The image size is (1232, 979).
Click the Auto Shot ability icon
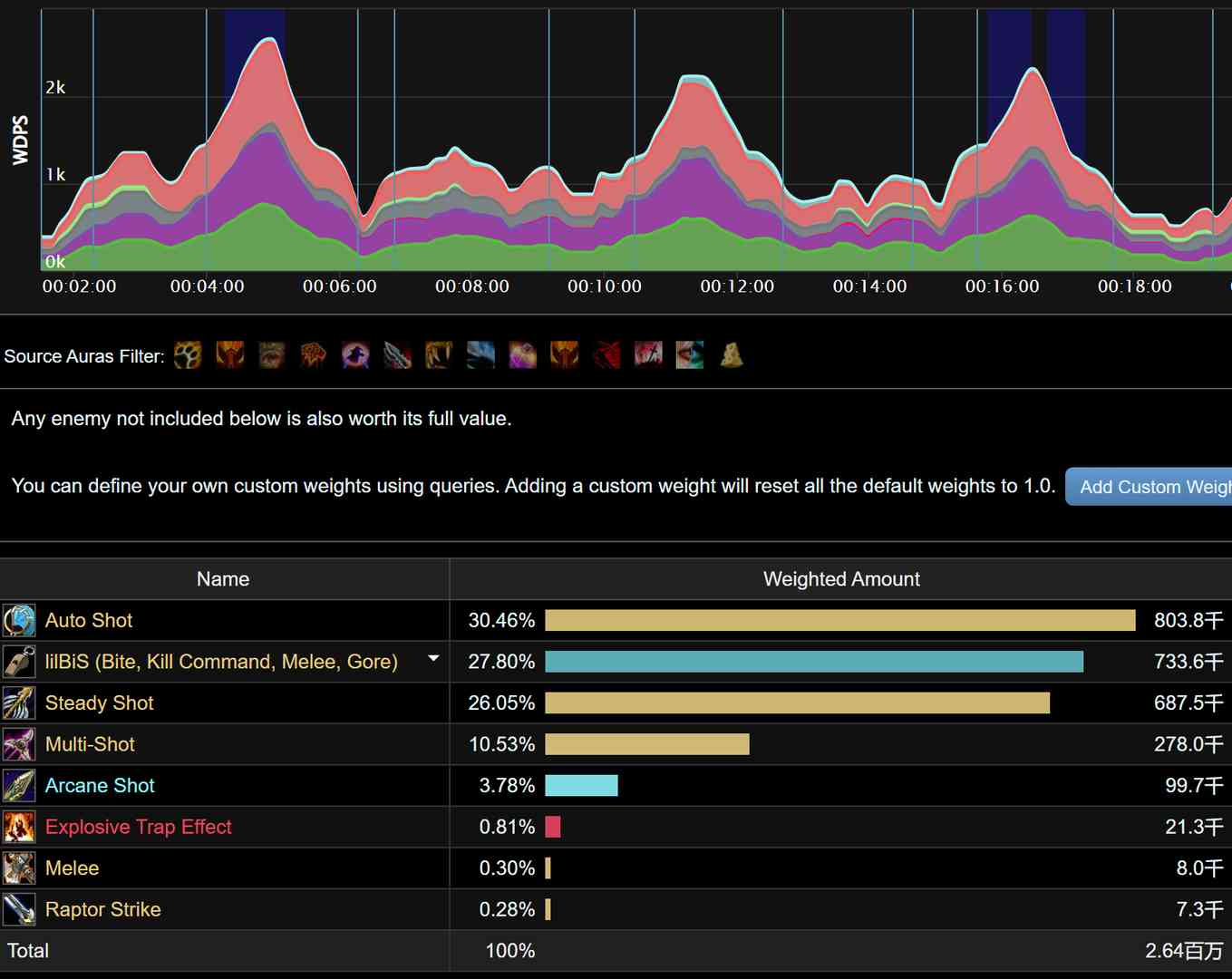19,621
